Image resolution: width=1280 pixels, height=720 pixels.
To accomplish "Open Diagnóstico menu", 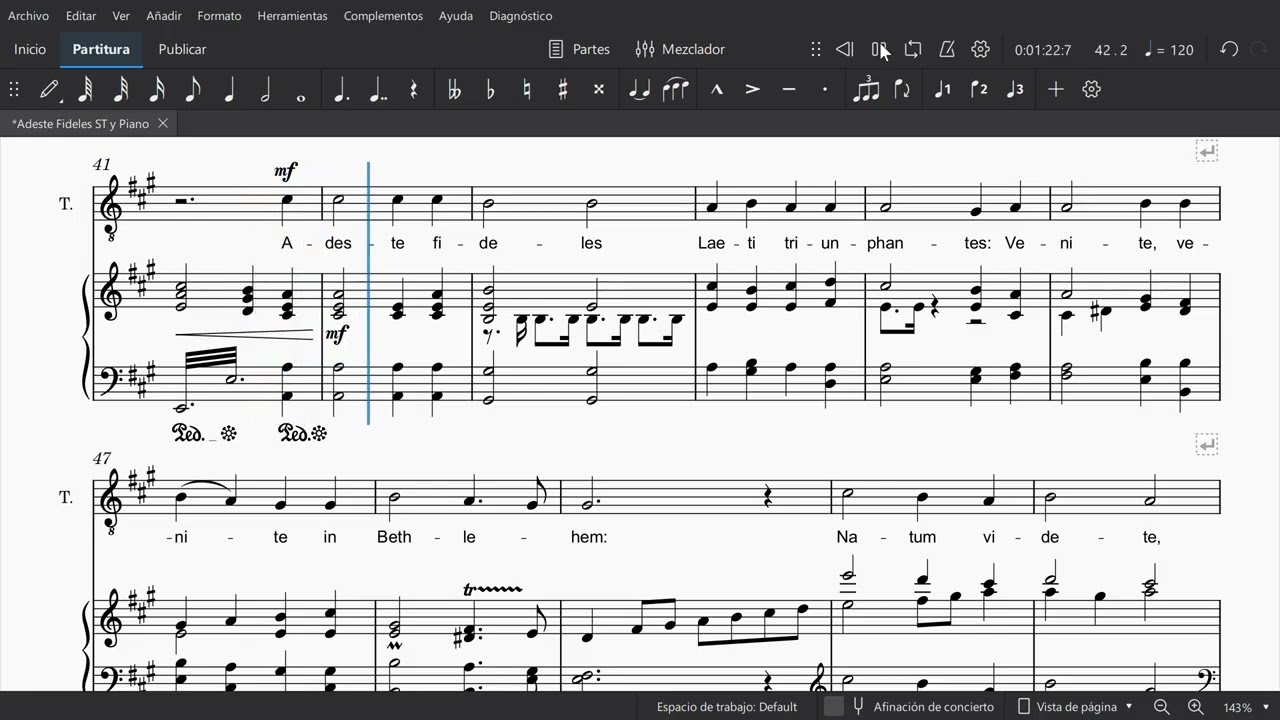I will (x=520, y=16).
